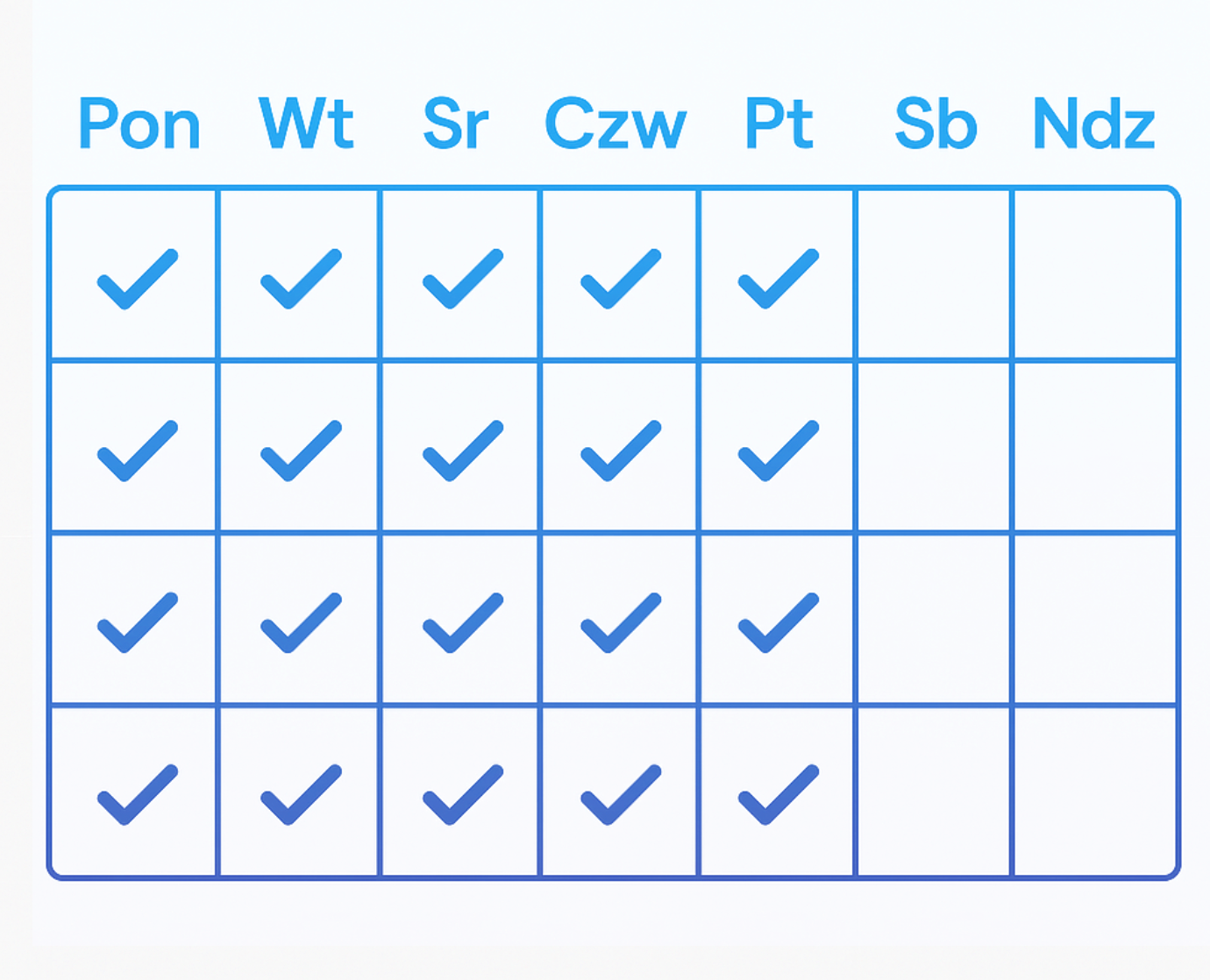Image resolution: width=1210 pixels, height=980 pixels.
Task: Click the Sr column header
Action: click(x=455, y=124)
